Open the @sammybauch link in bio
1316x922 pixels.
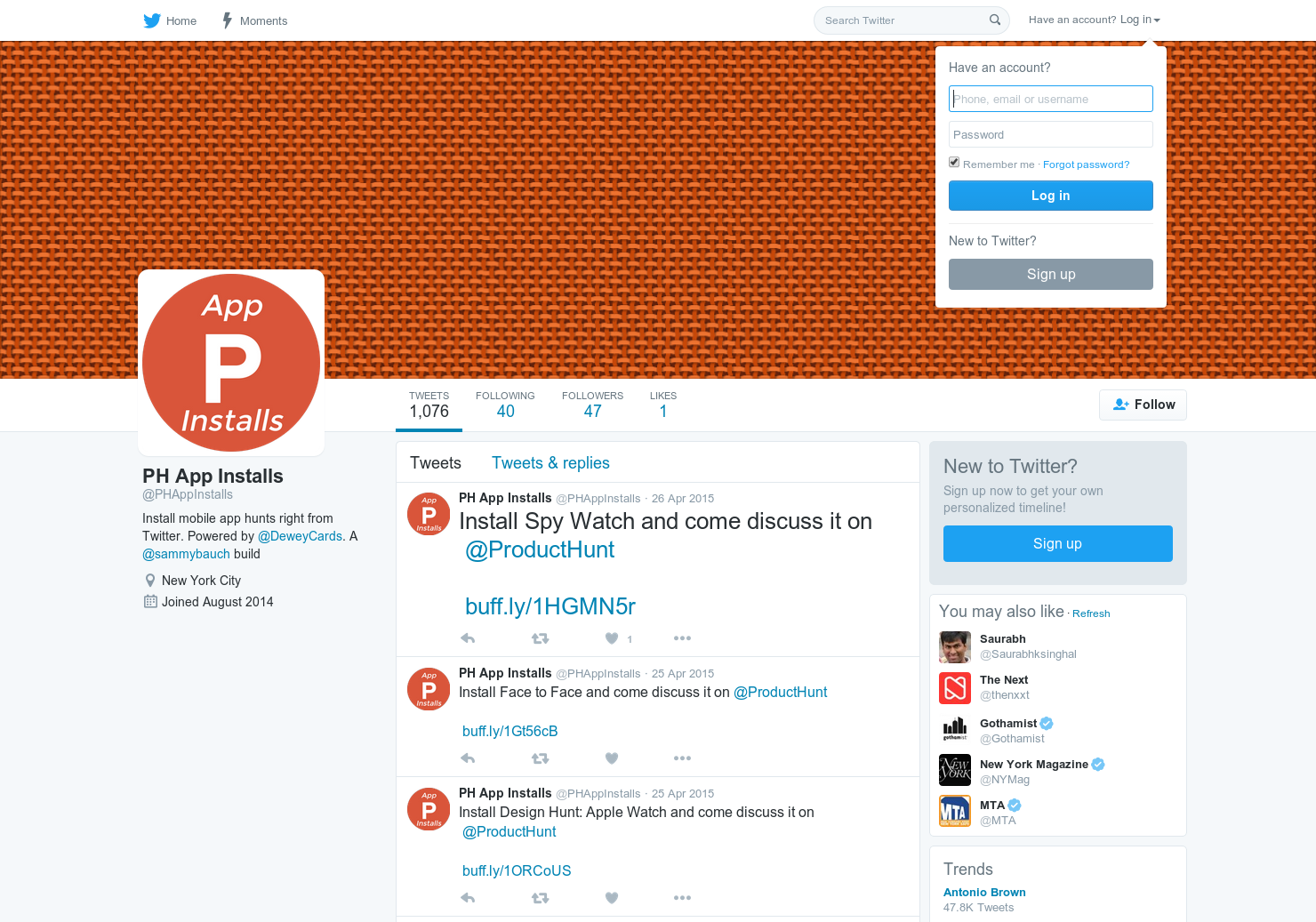click(186, 554)
